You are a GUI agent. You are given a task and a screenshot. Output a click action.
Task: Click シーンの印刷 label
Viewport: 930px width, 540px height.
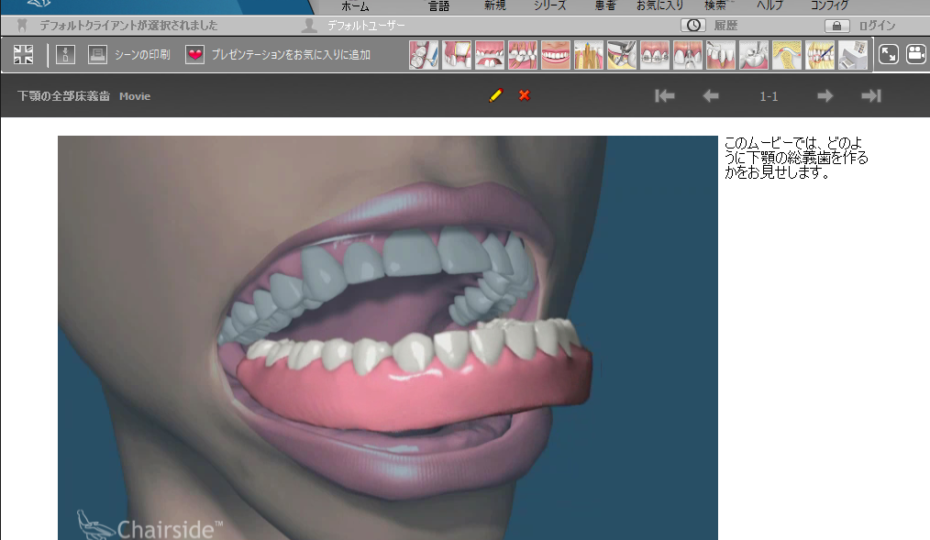pos(142,55)
